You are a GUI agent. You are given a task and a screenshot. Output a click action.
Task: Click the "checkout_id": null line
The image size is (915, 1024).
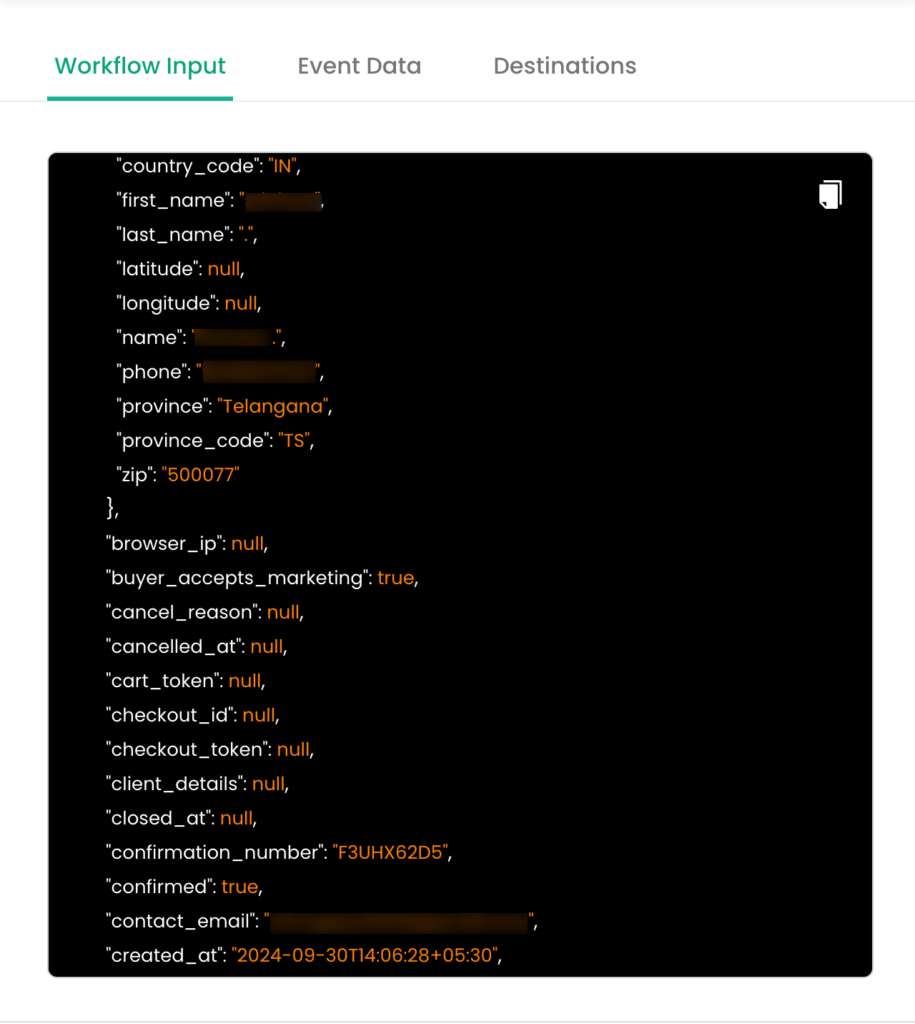193,715
